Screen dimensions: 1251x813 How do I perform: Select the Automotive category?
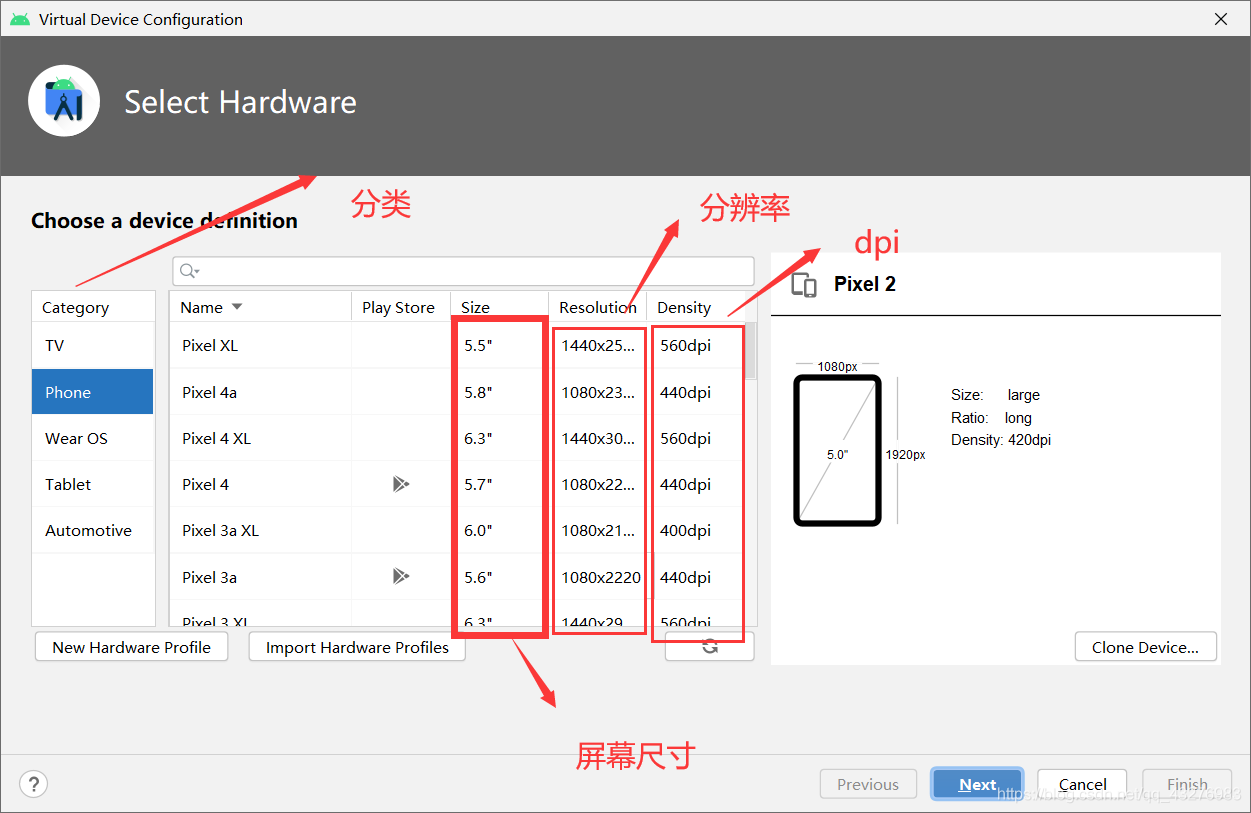click(93, 530)
